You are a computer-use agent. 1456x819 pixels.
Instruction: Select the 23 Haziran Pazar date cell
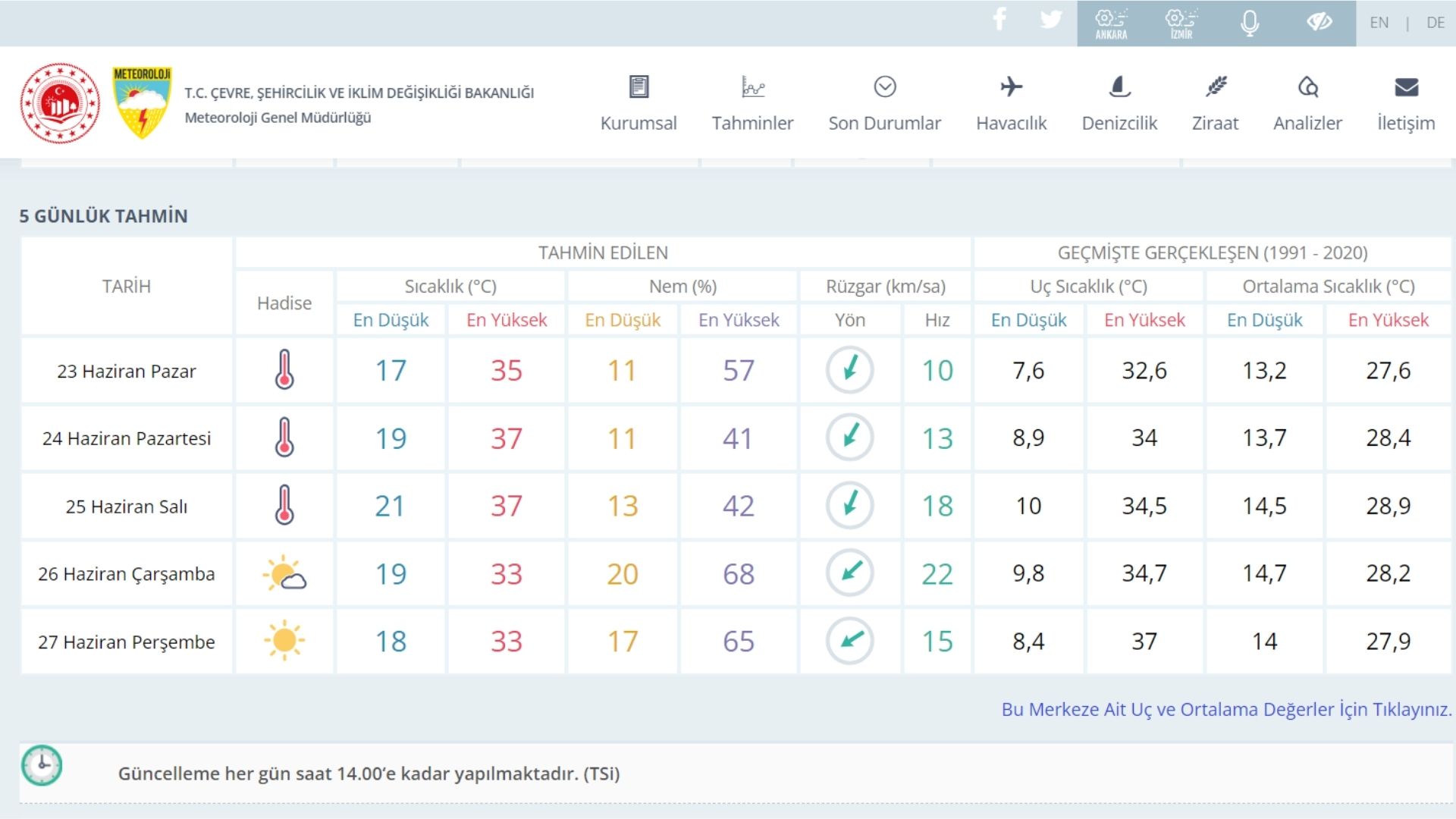pyautogui.click(x=127, y=371)
